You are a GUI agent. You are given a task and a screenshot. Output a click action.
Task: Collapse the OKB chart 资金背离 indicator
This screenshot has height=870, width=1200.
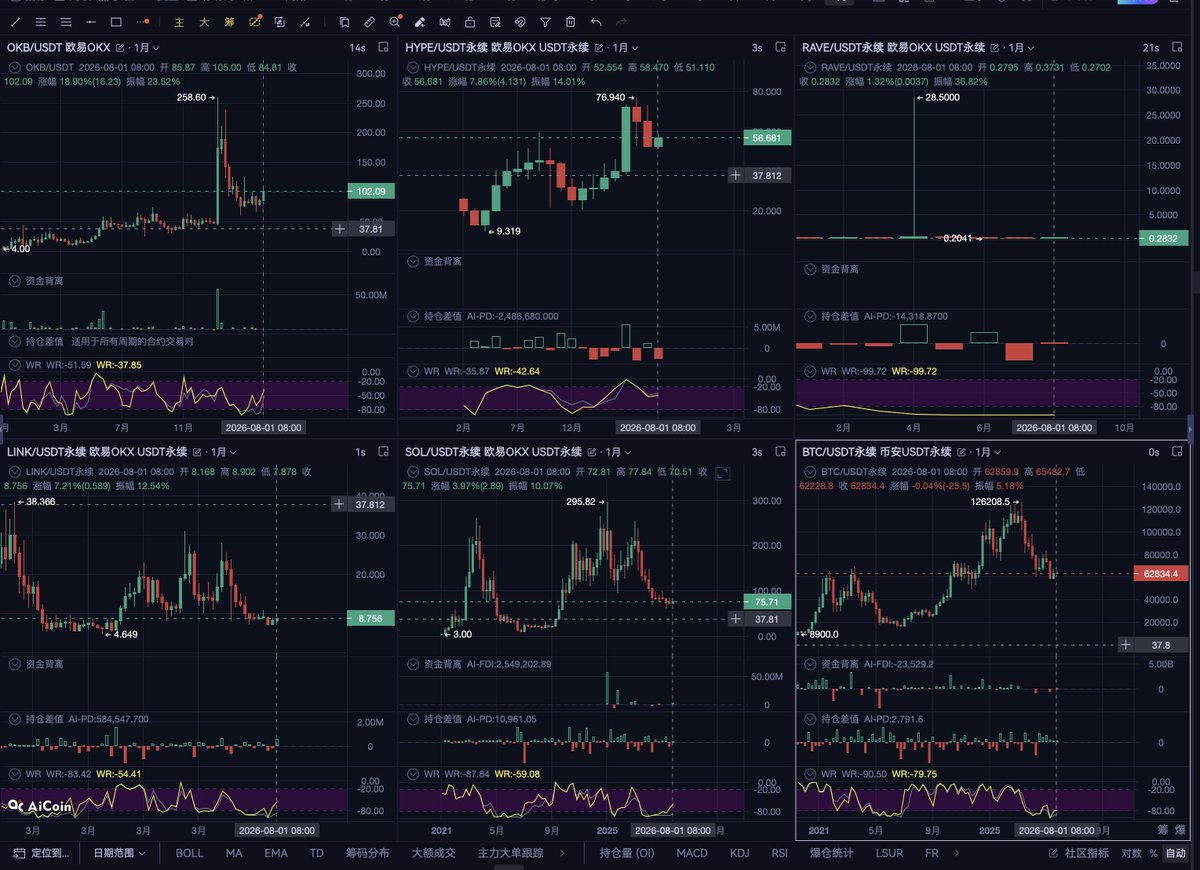click(x=15, y=282)
